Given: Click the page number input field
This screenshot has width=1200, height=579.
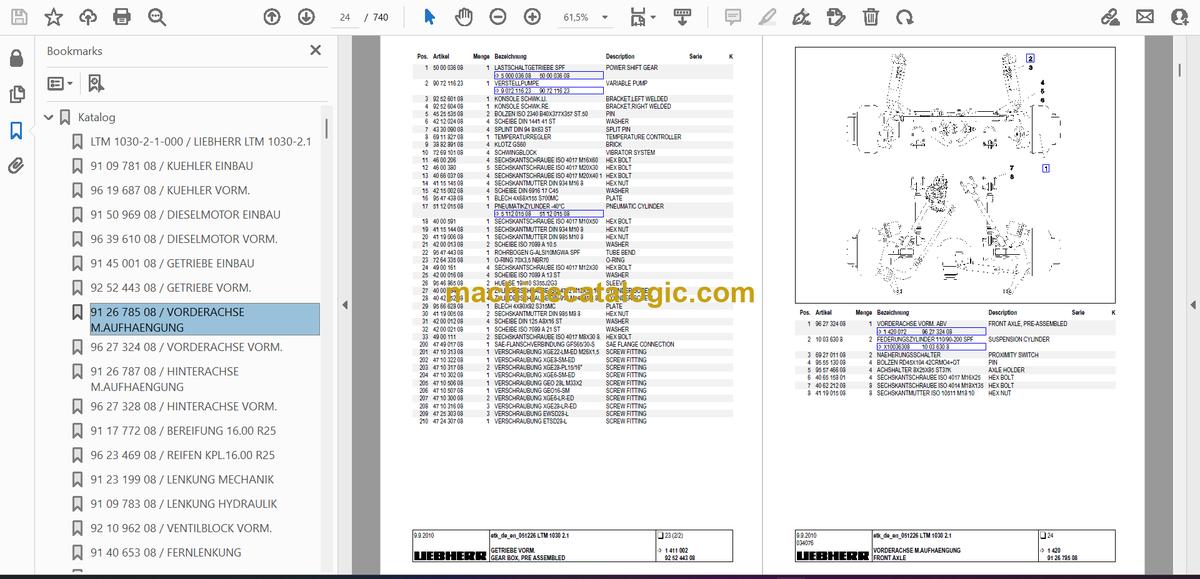Looking at the screenshot, I should [345, 17].
